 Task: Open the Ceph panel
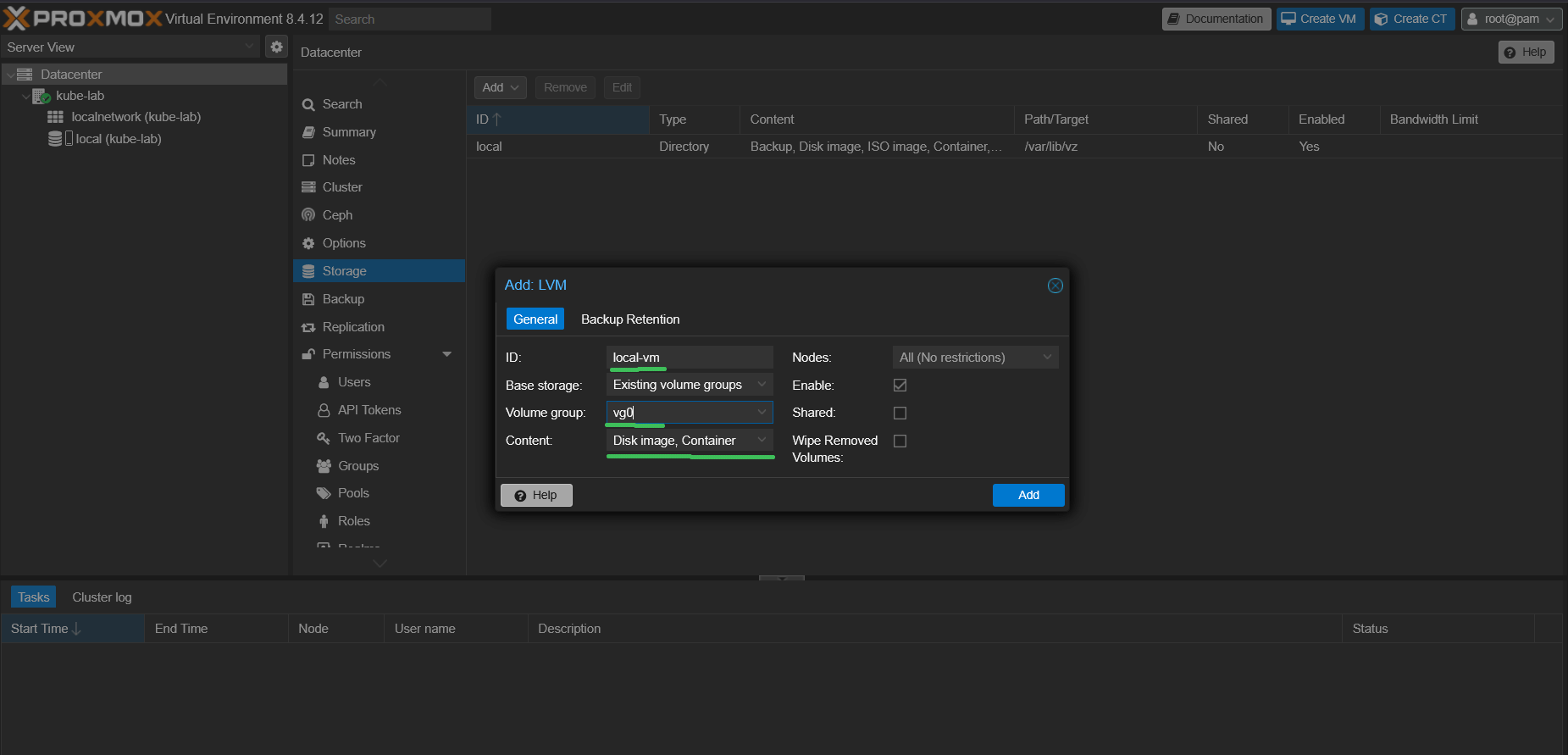click(337, 215)
